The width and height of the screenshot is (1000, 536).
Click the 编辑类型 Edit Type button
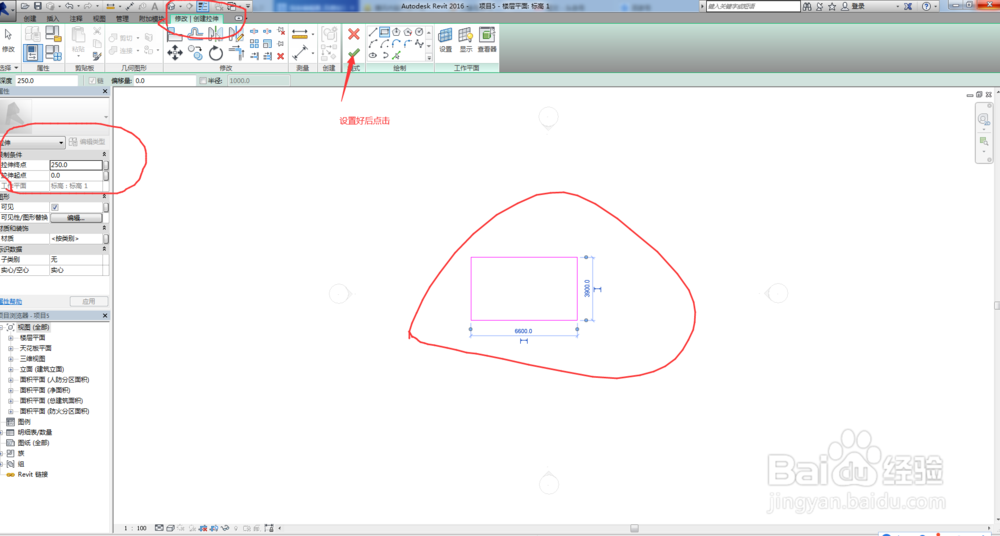[x=87, y=142]
